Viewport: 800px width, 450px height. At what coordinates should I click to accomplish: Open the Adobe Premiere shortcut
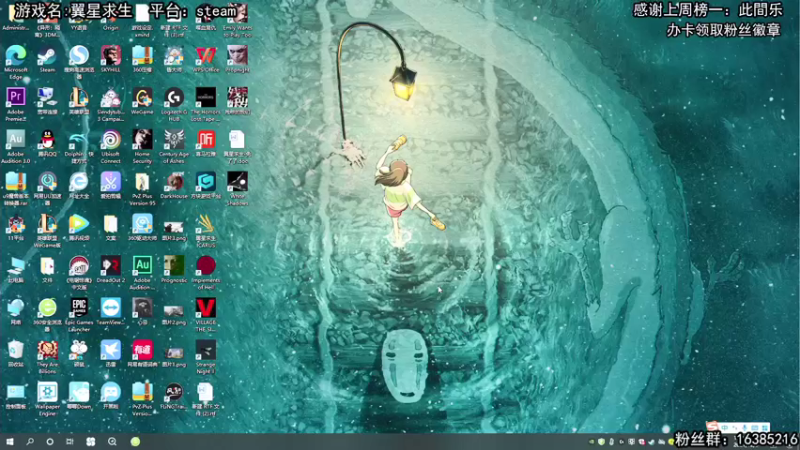tap(16, 97)
